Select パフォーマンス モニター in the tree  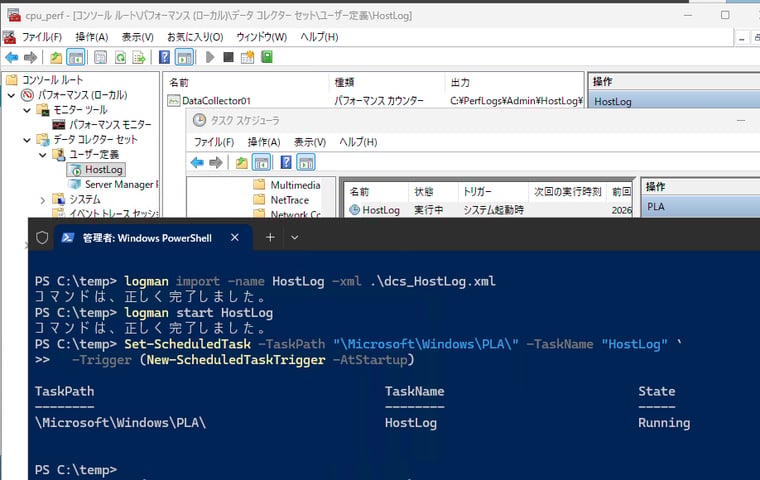[x=110, y=125]
